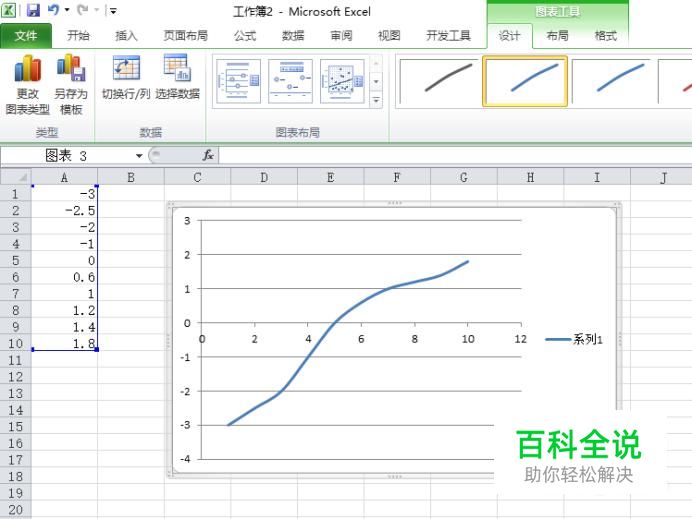692x519 pixels.
Task: Apply the first chart layout thumbnail
Action: click(239, 81)
